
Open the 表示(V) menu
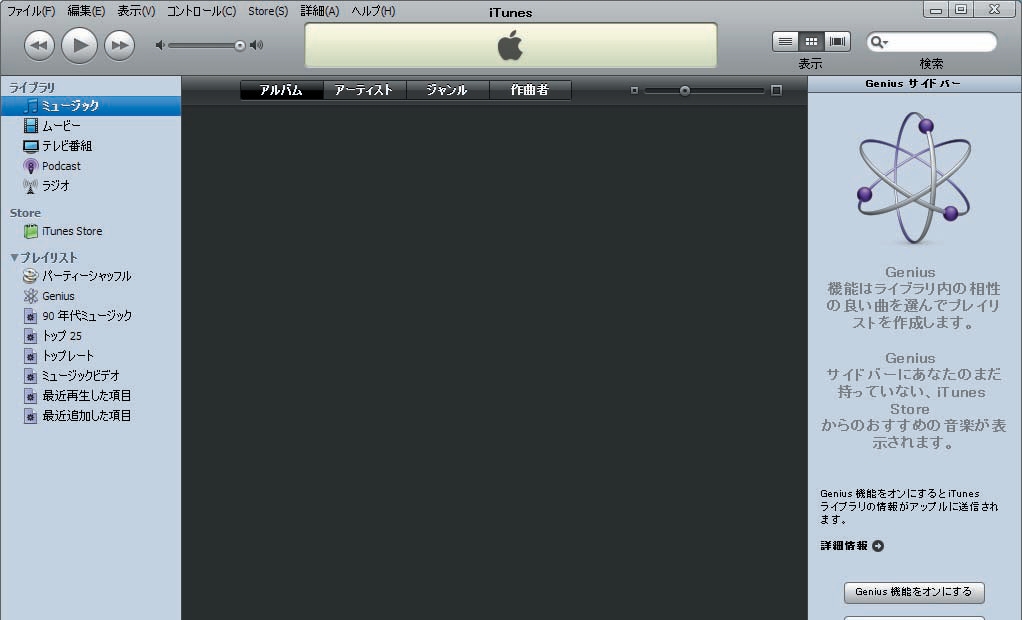(136, 11)
